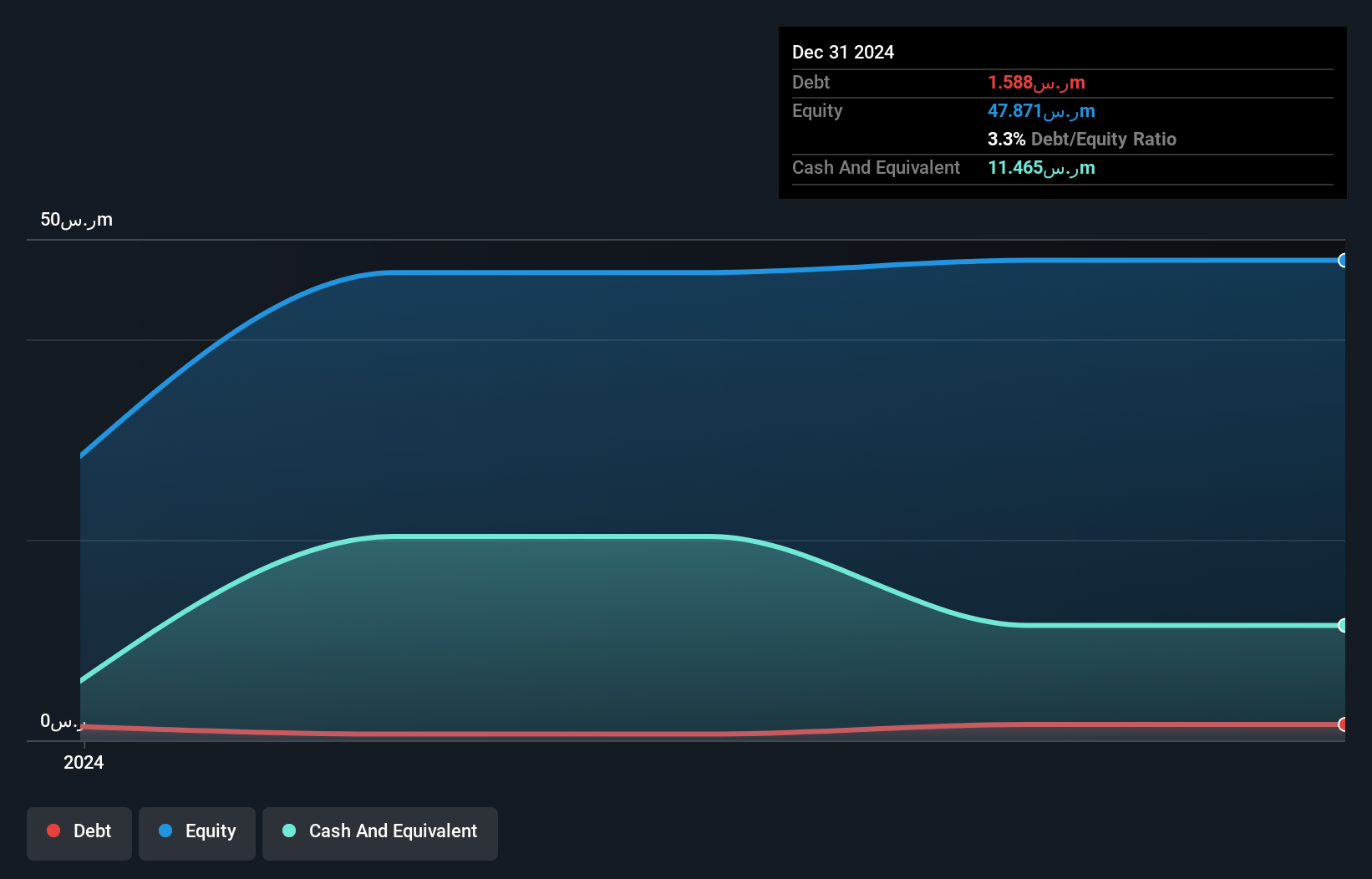Click the blue Equity legend dot
This screenshot has height=879, width=1372.
[x=165, y=831]
